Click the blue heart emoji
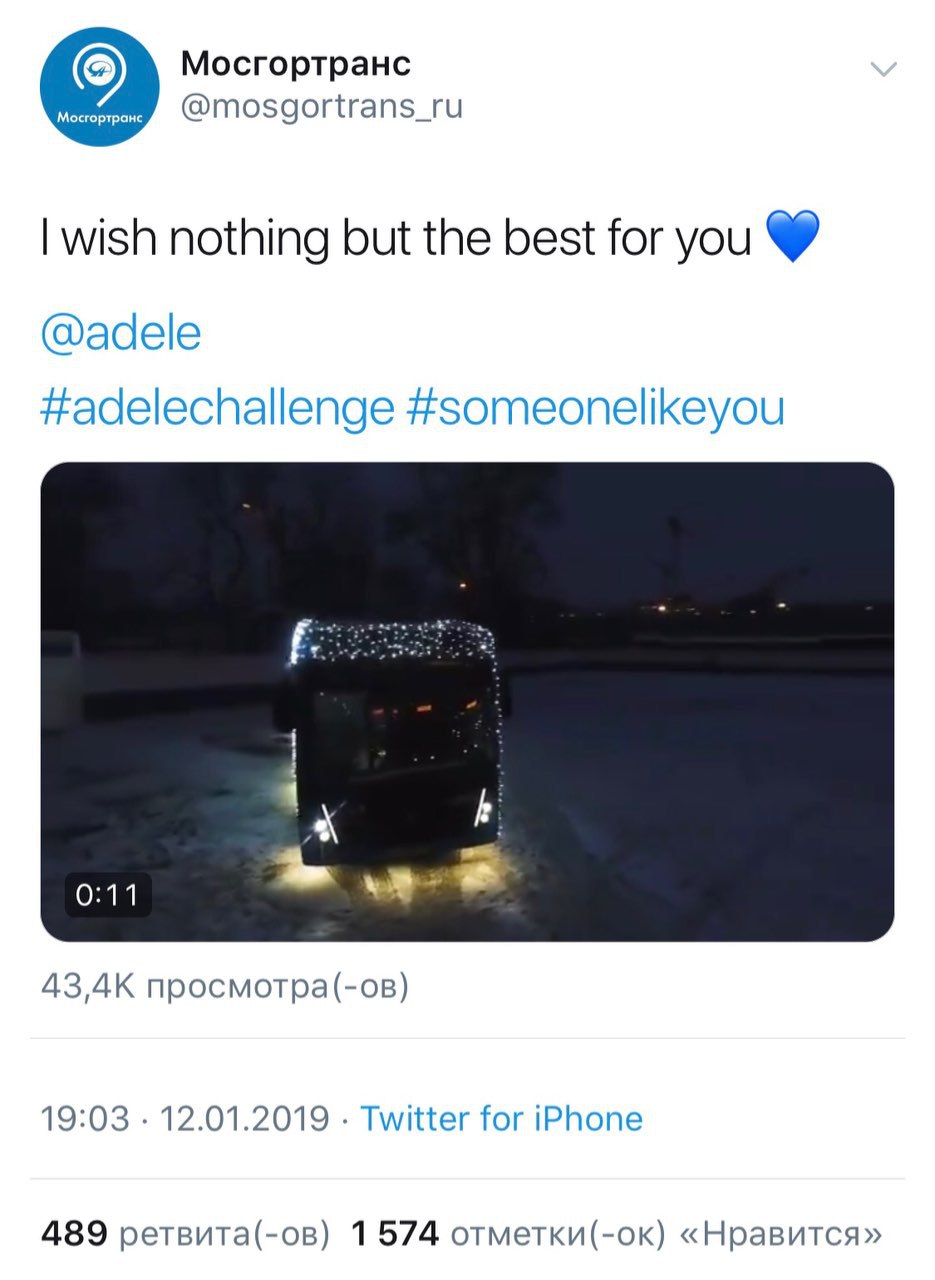 pyautogui.click(x=792, y=238)
